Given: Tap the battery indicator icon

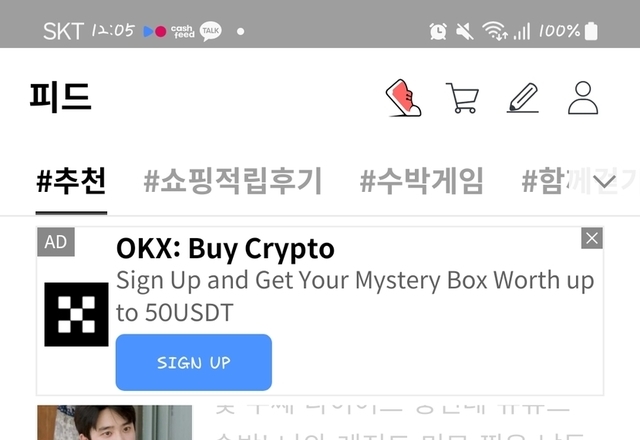Looking at the screenshot, I should click(x=591, y=31).
